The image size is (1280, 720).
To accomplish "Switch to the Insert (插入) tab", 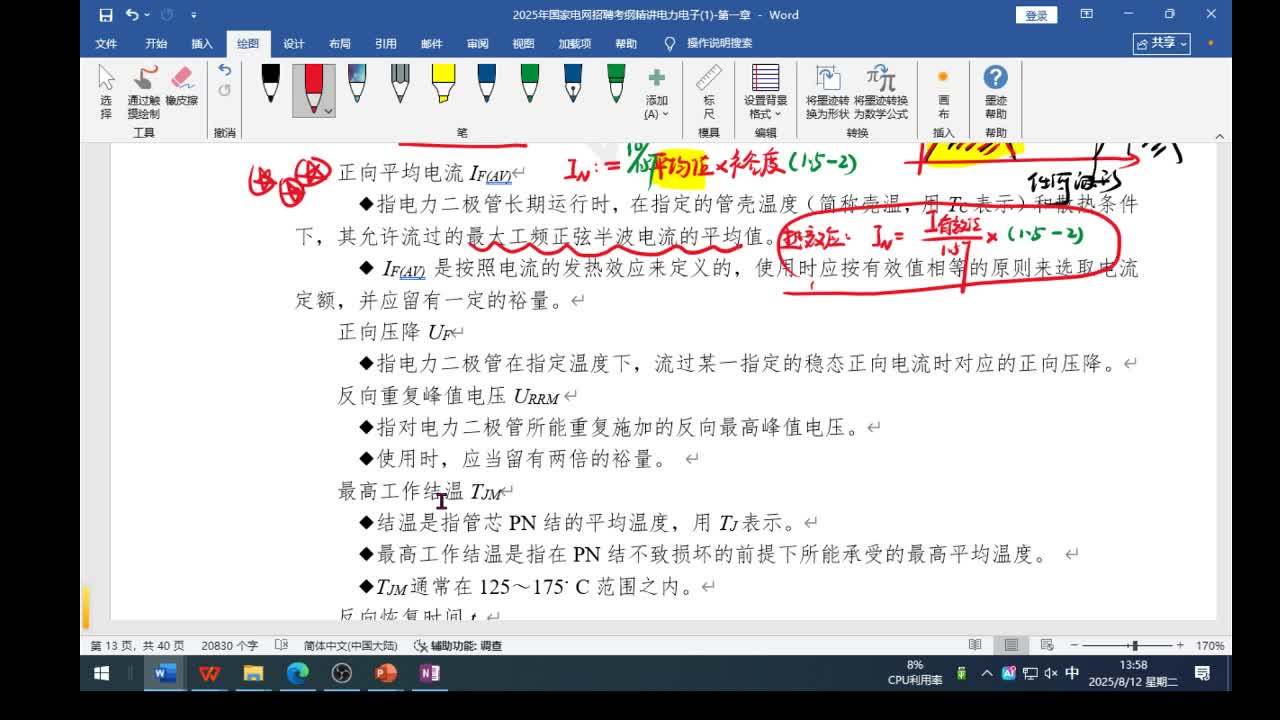I will 202,44.
